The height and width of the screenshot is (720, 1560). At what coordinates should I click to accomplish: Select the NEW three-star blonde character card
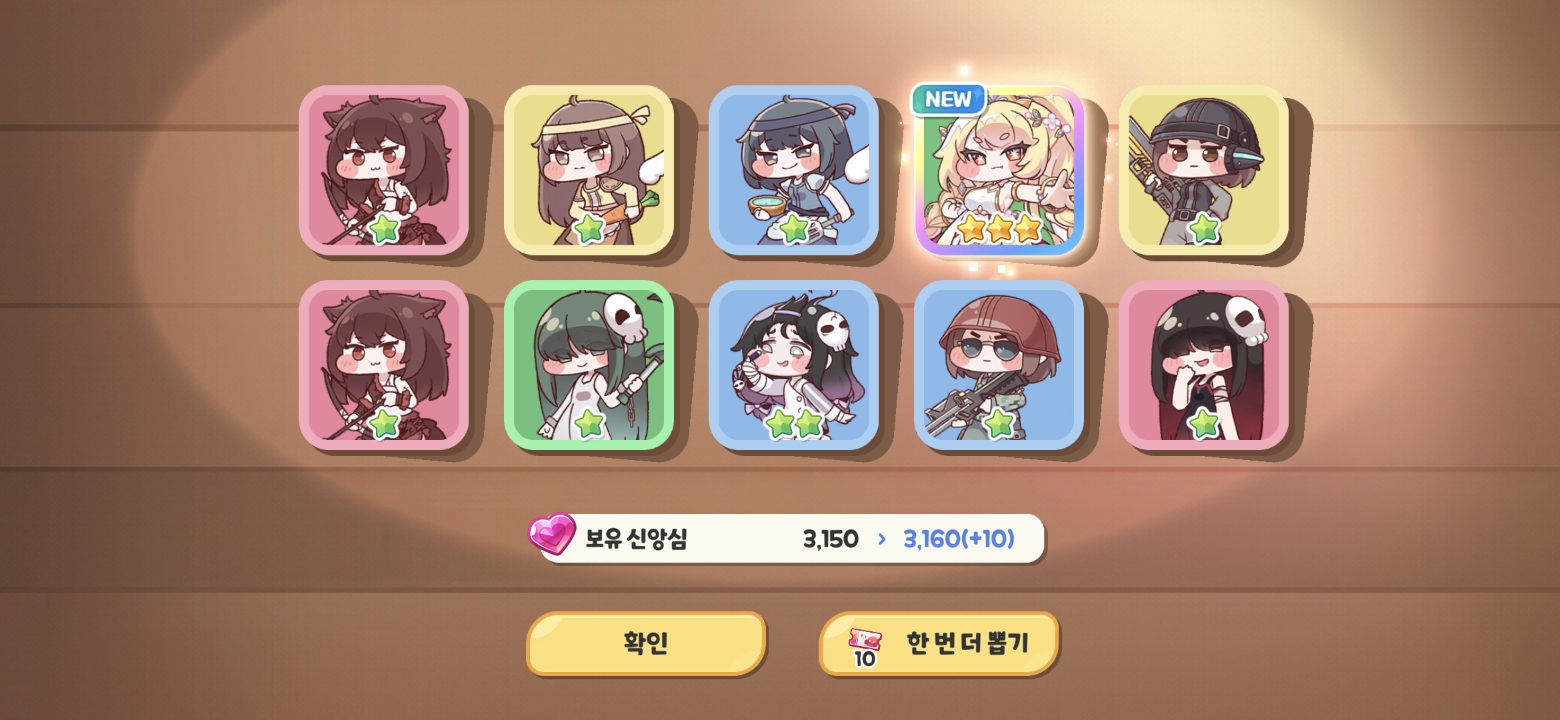coord(999,171)
